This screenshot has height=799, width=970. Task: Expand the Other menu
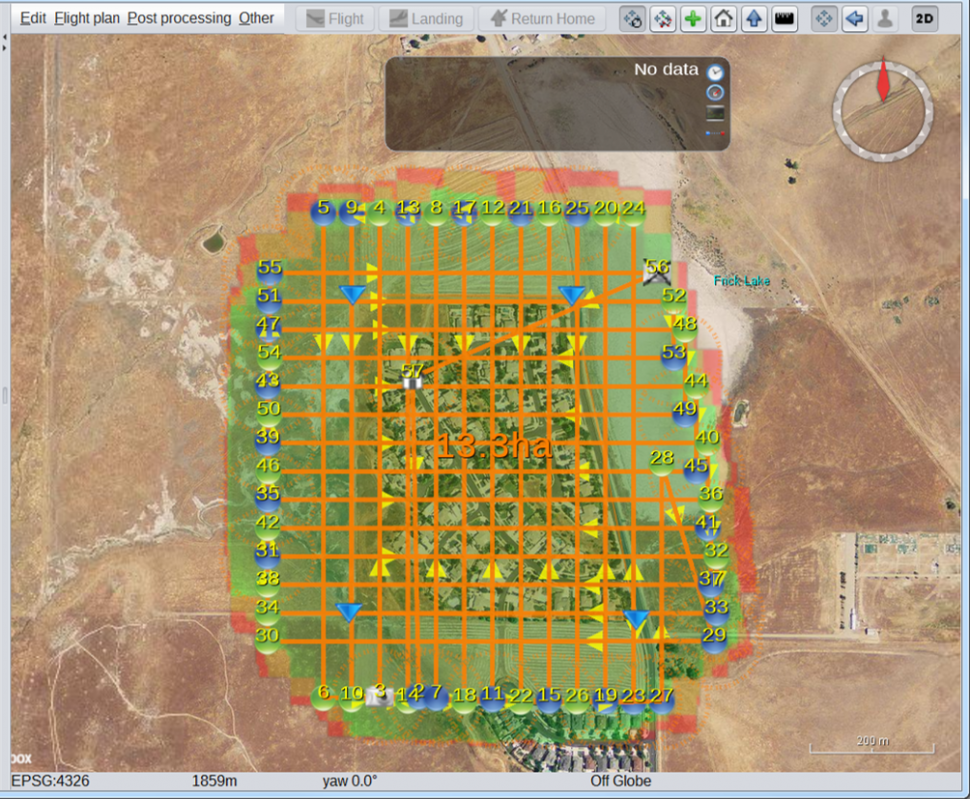pyautogui.click(x=256, y=18)
